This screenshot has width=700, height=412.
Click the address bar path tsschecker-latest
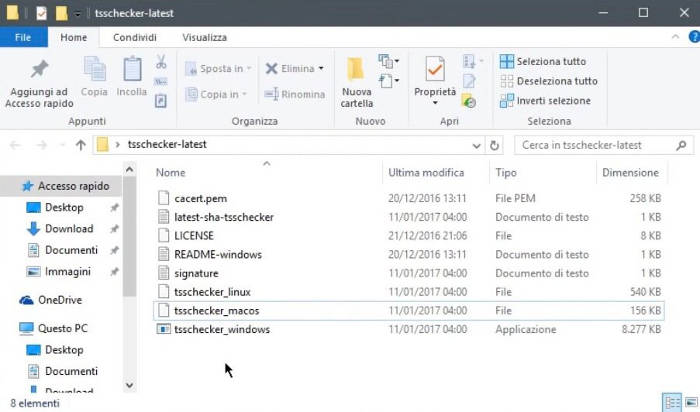[x=167, y=144]
